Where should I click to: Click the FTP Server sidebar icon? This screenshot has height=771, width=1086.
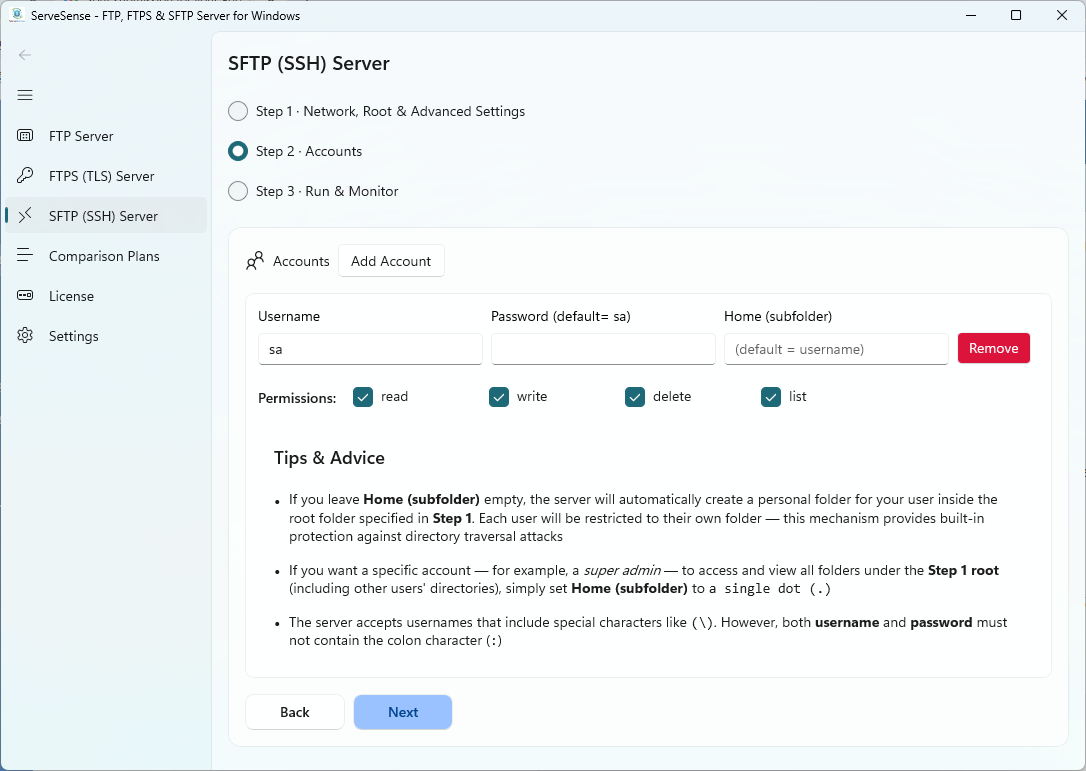click(x=25, y=136)
